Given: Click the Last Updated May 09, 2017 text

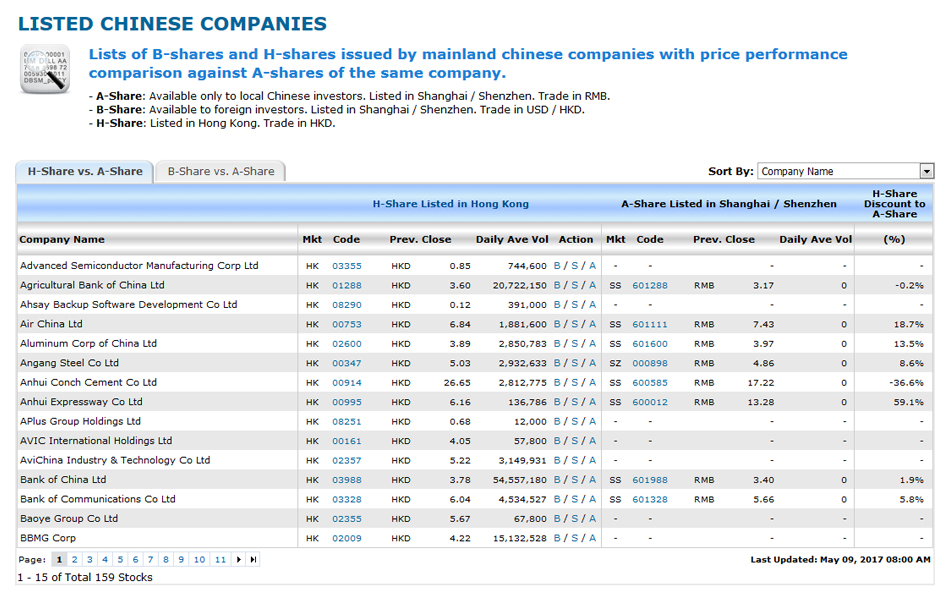Looking at the screenshot, I should pyautogui.click(x=840, y=559).
